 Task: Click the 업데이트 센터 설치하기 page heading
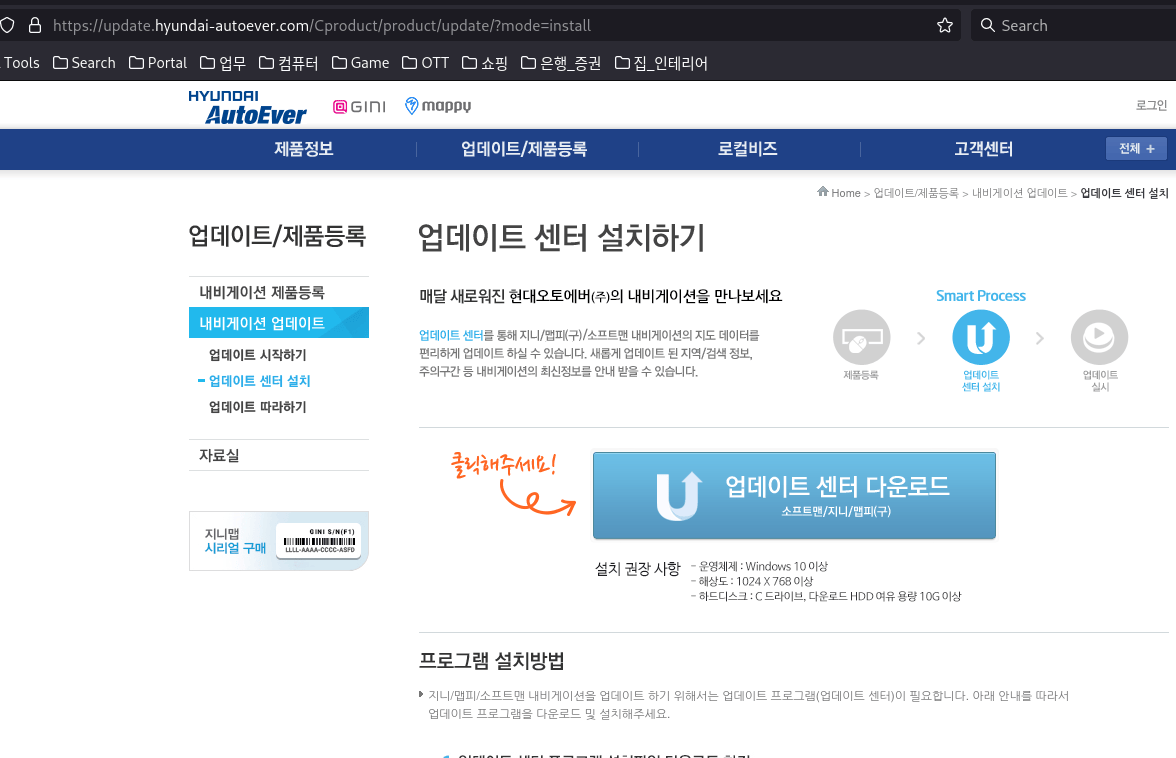click(x=561, y=238)
